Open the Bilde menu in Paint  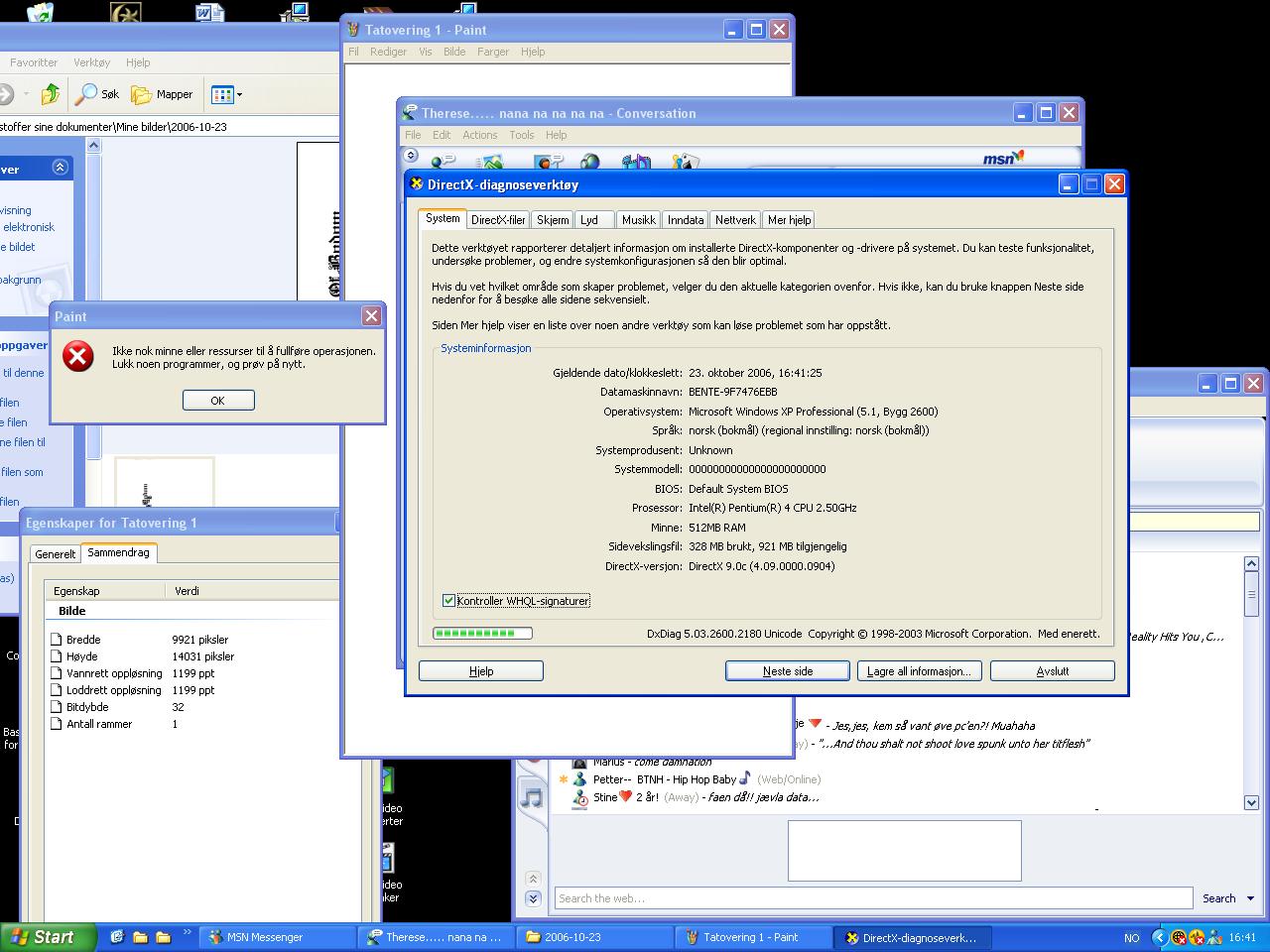[x=454, y=52]
